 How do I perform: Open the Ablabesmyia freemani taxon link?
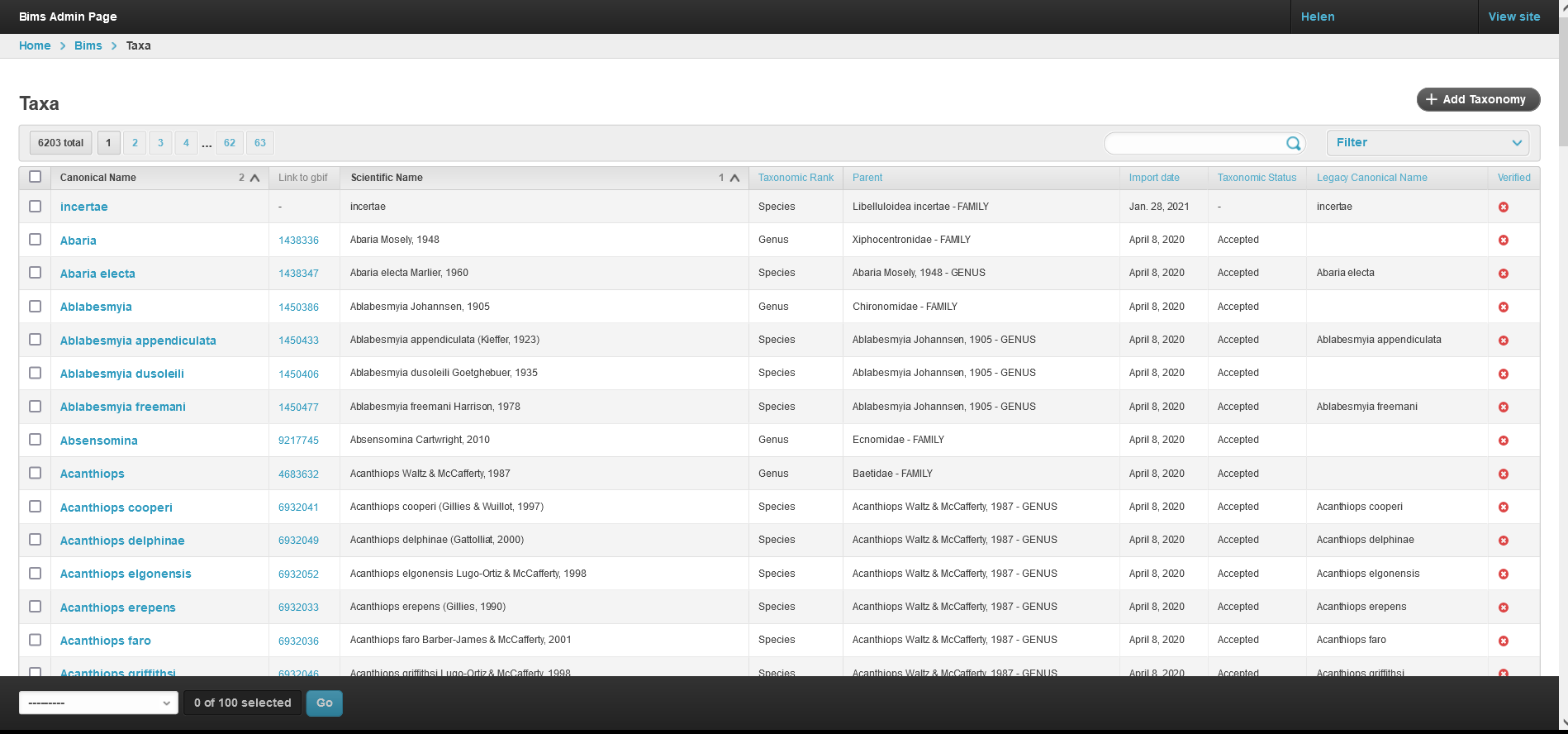coord(123,407)
